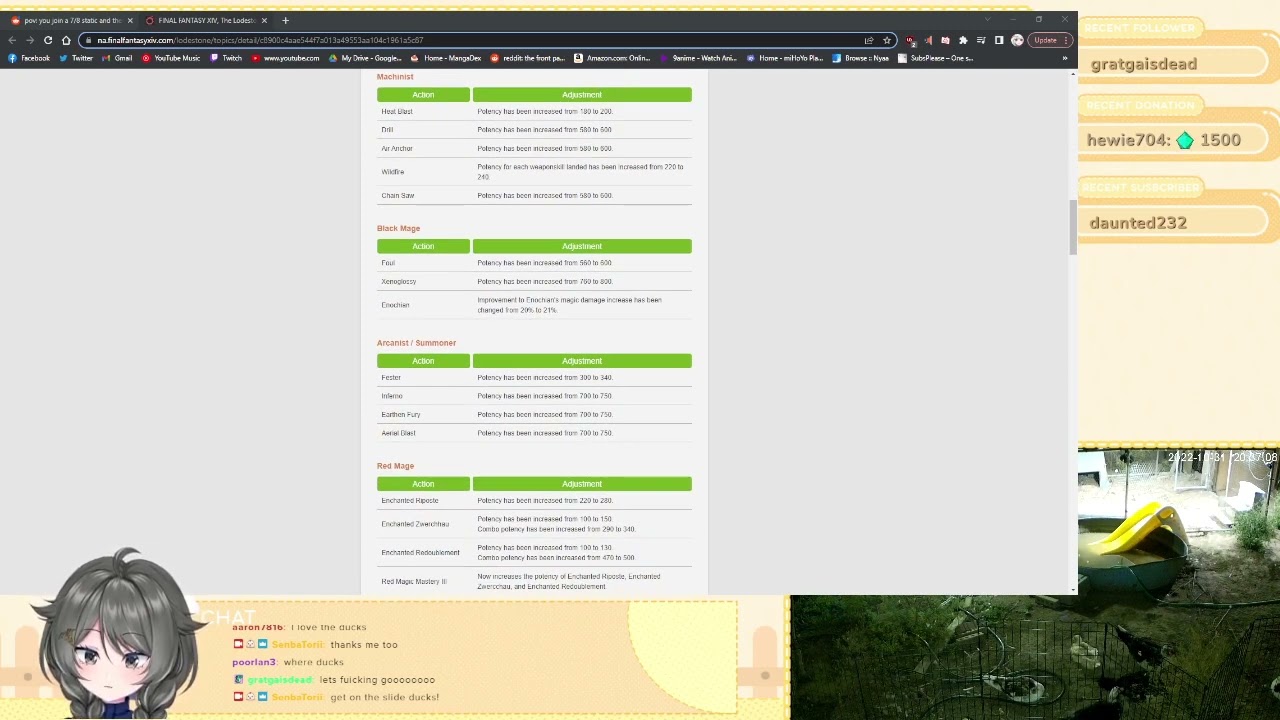The height and width of the screenshot is (720, 1280).
Task: Share this page using the share icon
Action: (869, 40)
